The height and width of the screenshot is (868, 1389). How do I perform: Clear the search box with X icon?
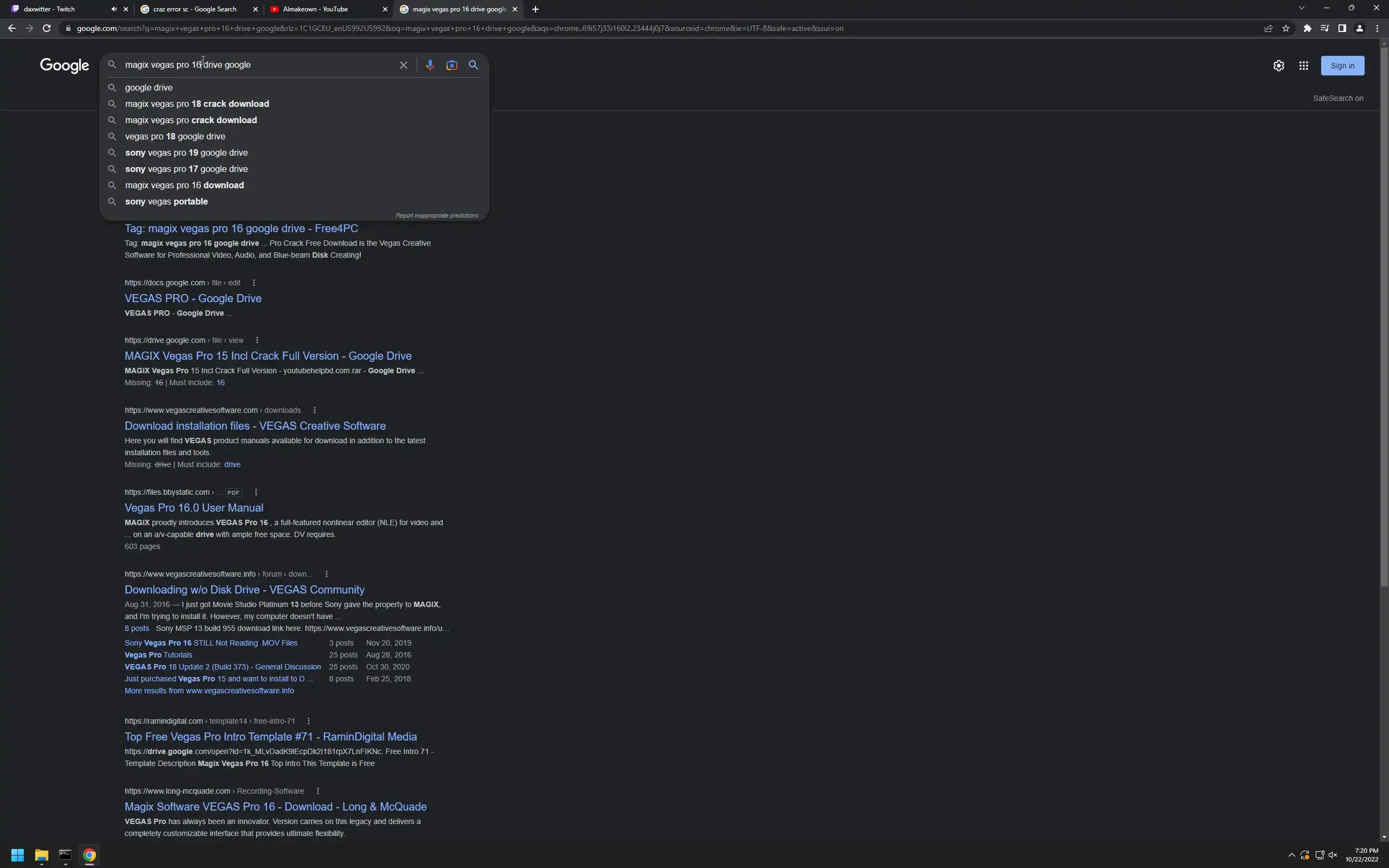(x=404, y=65)
